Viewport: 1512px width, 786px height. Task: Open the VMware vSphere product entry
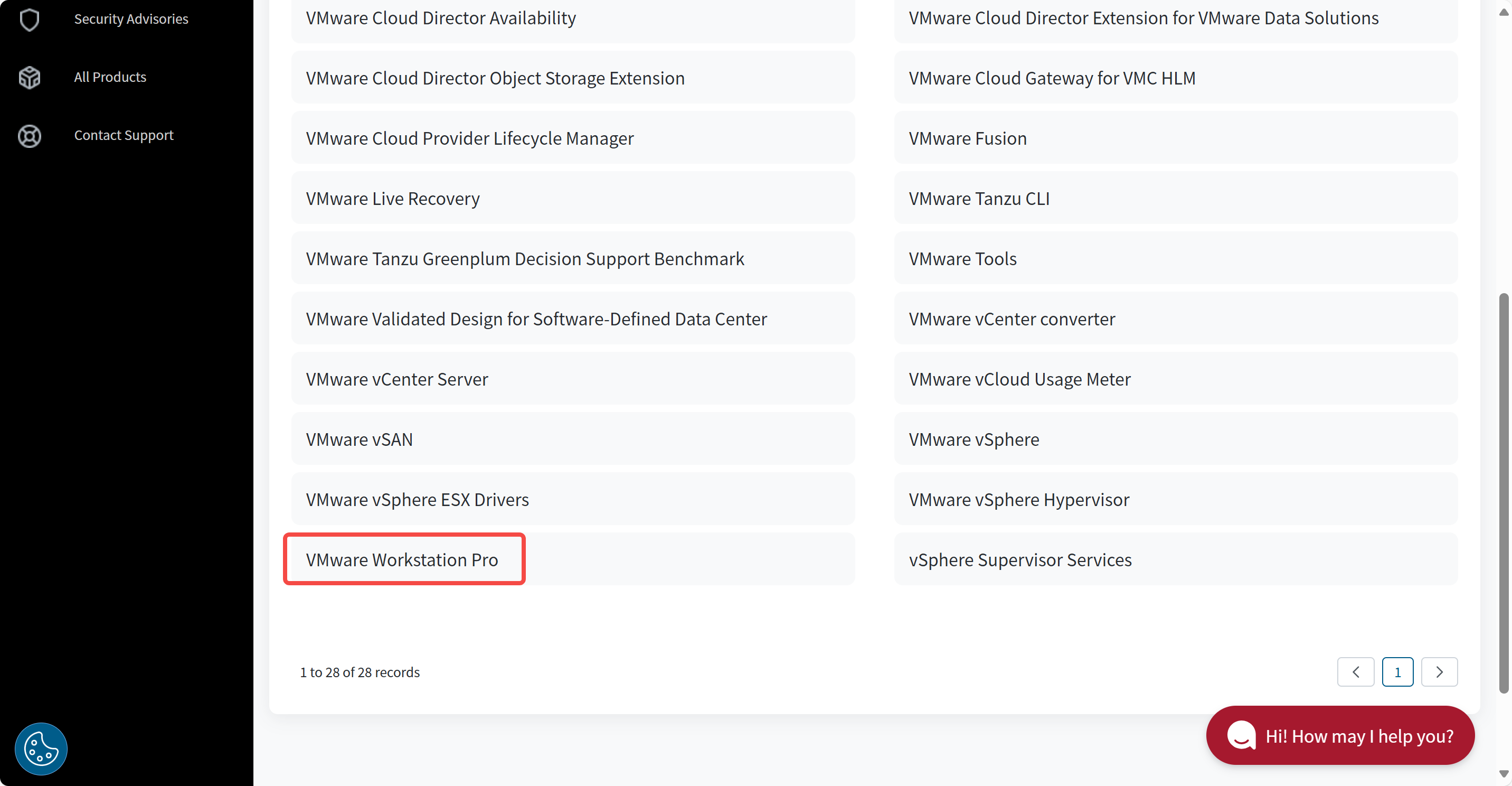(1176, 439)
